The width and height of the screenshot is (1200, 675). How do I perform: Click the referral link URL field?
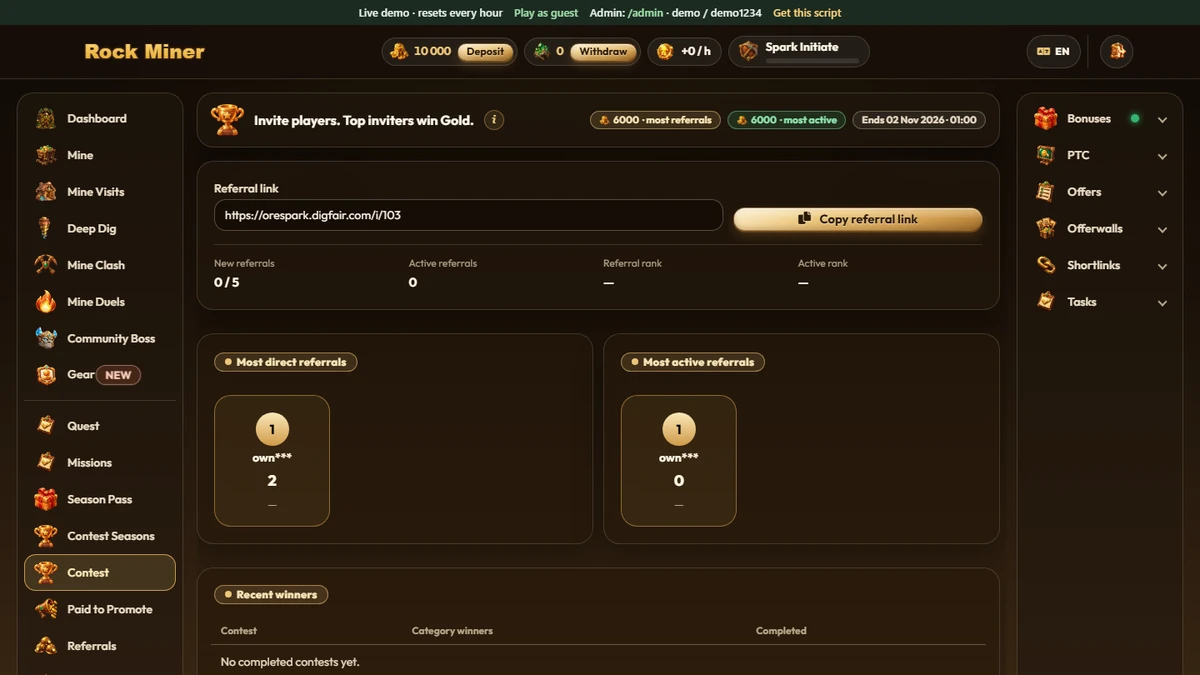click(468, 215)
